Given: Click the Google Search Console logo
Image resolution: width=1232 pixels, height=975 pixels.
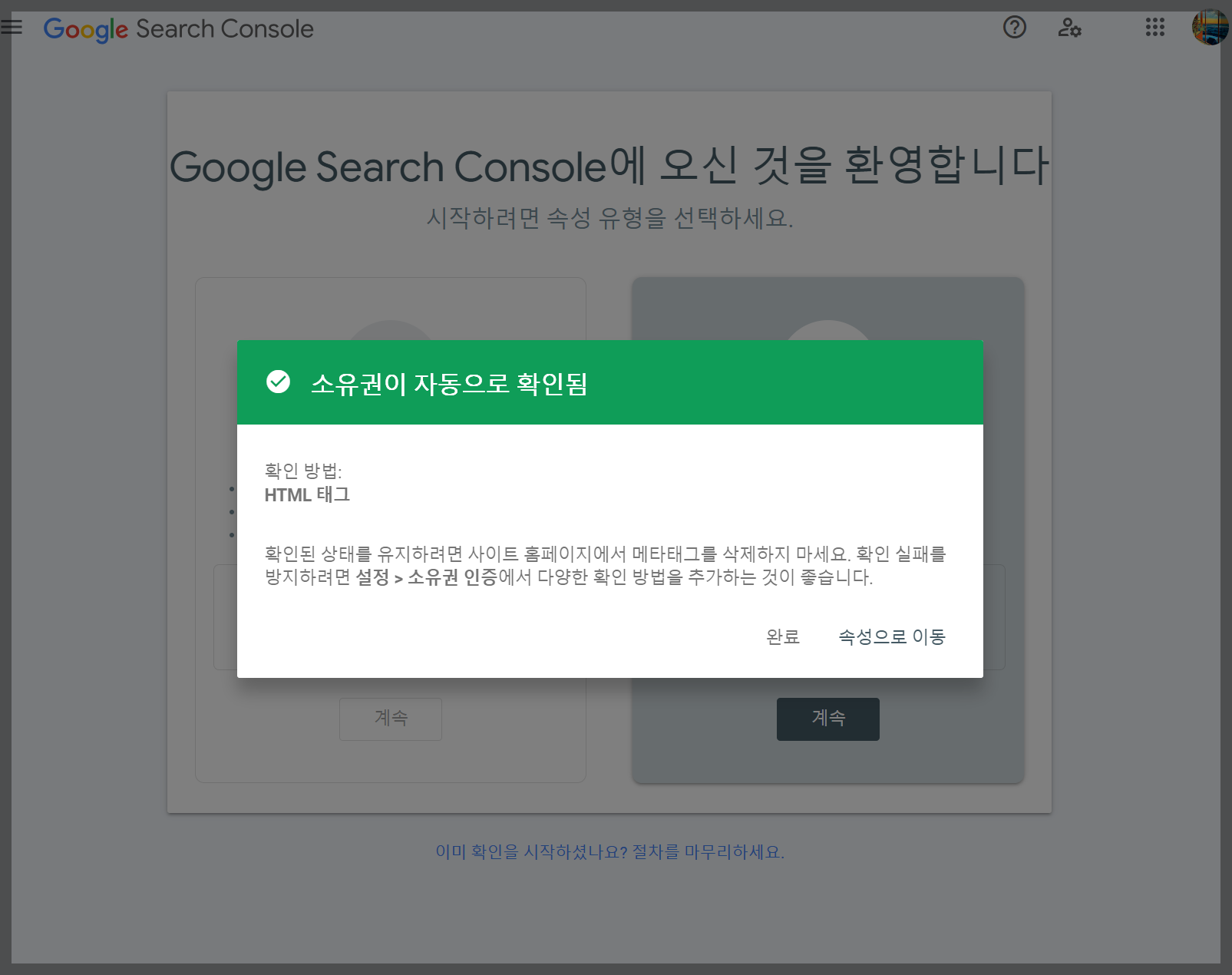Looking at the screenshot, I should 179,29.
